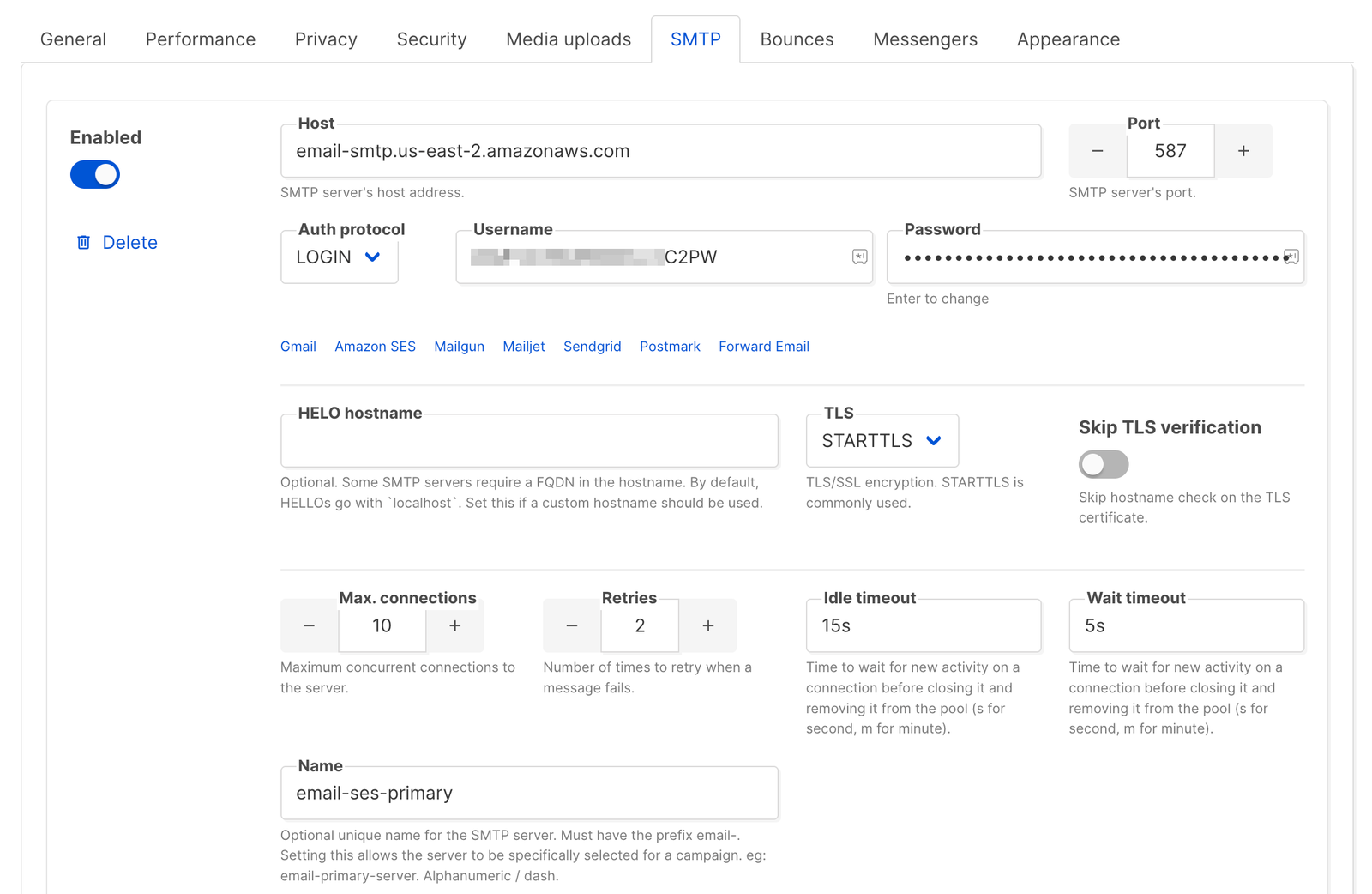The image size is (1372, 894).
Task: Switch to the Appearance tab
Action: coord(1068,39)
